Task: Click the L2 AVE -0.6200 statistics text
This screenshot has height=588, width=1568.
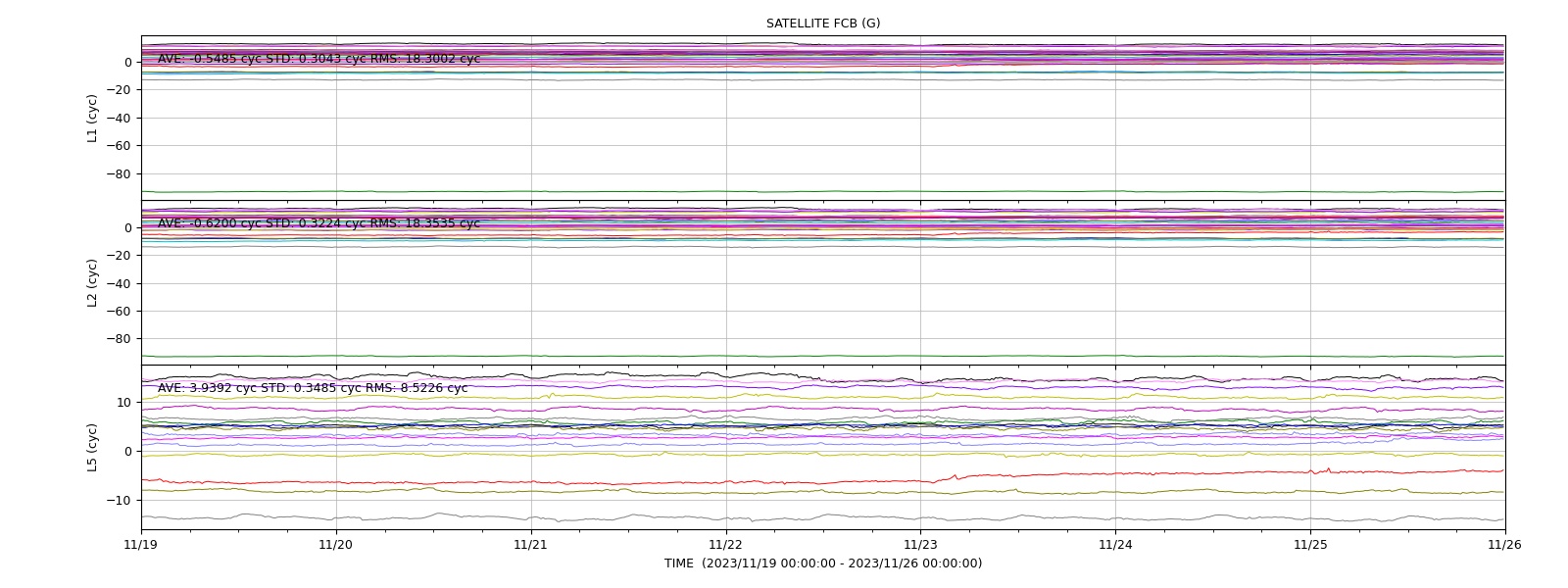Action: (319, 223)
